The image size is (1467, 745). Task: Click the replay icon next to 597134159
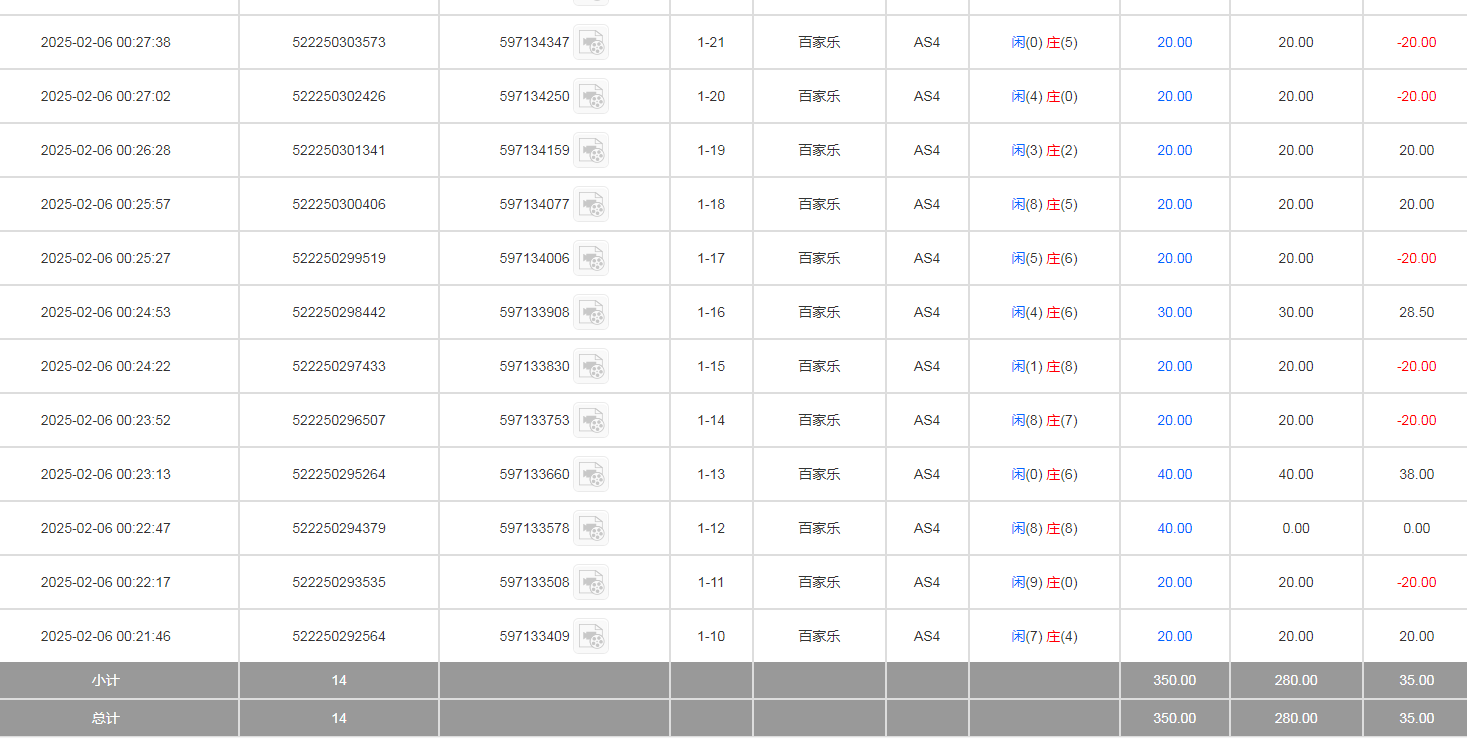pos(591,150)
